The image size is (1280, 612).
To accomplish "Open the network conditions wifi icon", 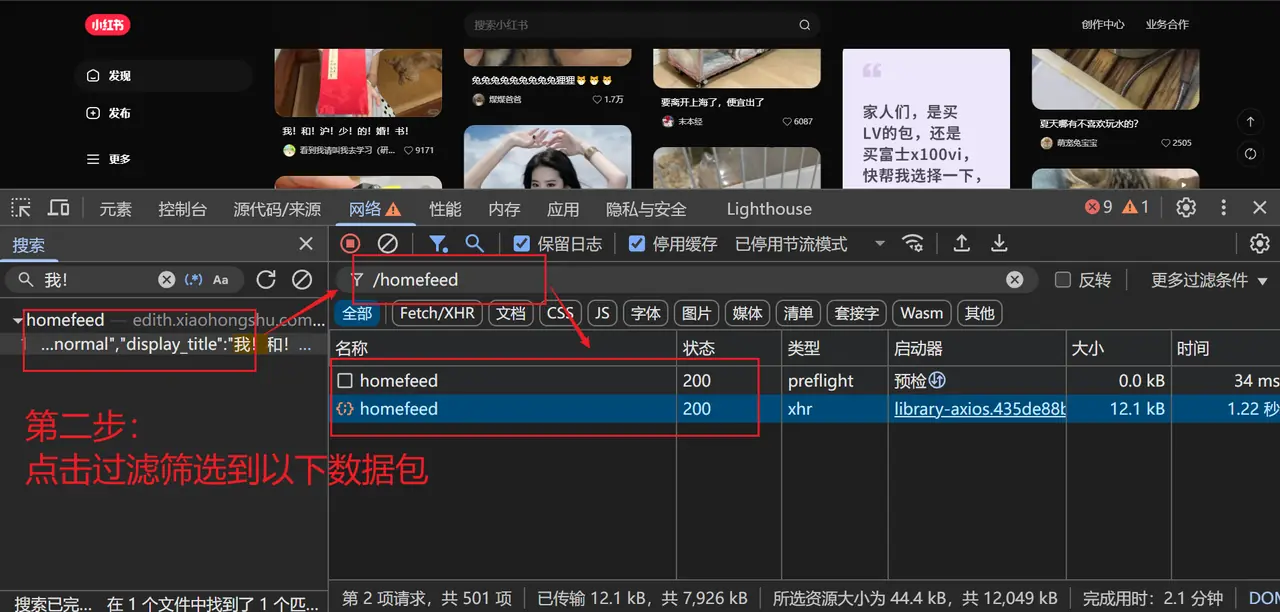I will point(912,243).
